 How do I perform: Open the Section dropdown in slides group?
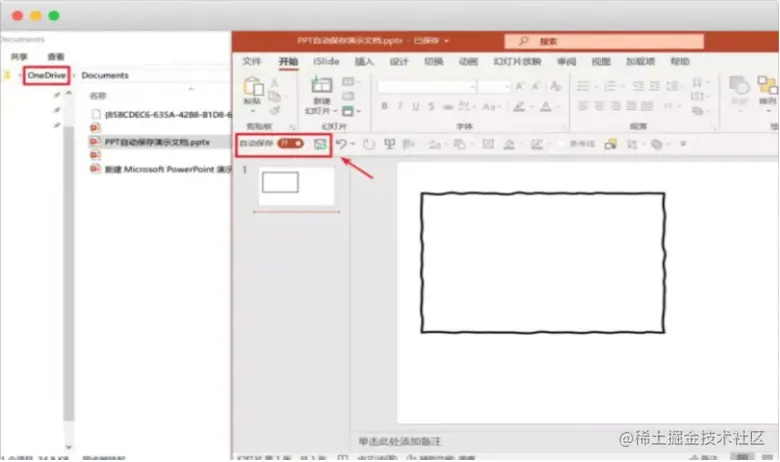point(351,111)
